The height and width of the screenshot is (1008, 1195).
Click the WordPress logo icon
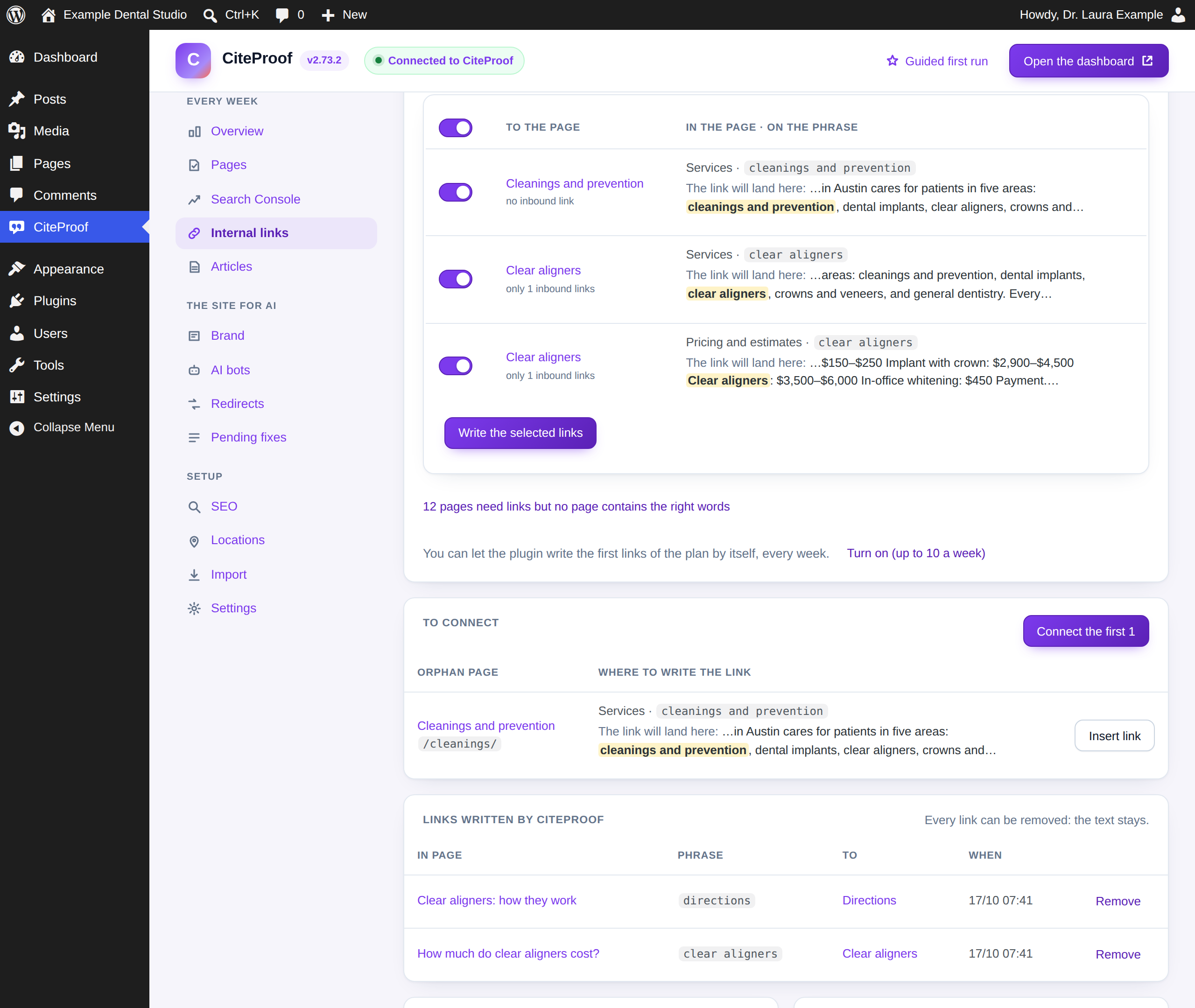(16, 15)
